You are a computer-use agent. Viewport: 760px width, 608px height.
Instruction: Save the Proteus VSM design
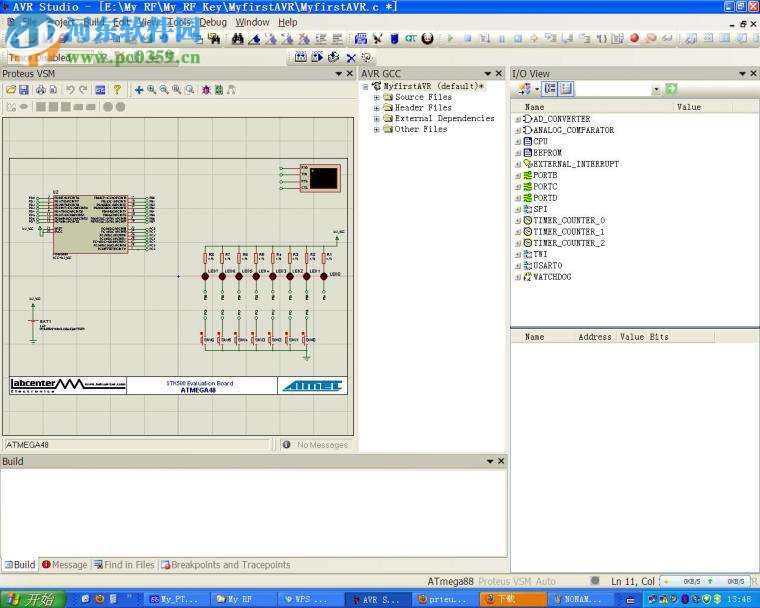[24, 90]
